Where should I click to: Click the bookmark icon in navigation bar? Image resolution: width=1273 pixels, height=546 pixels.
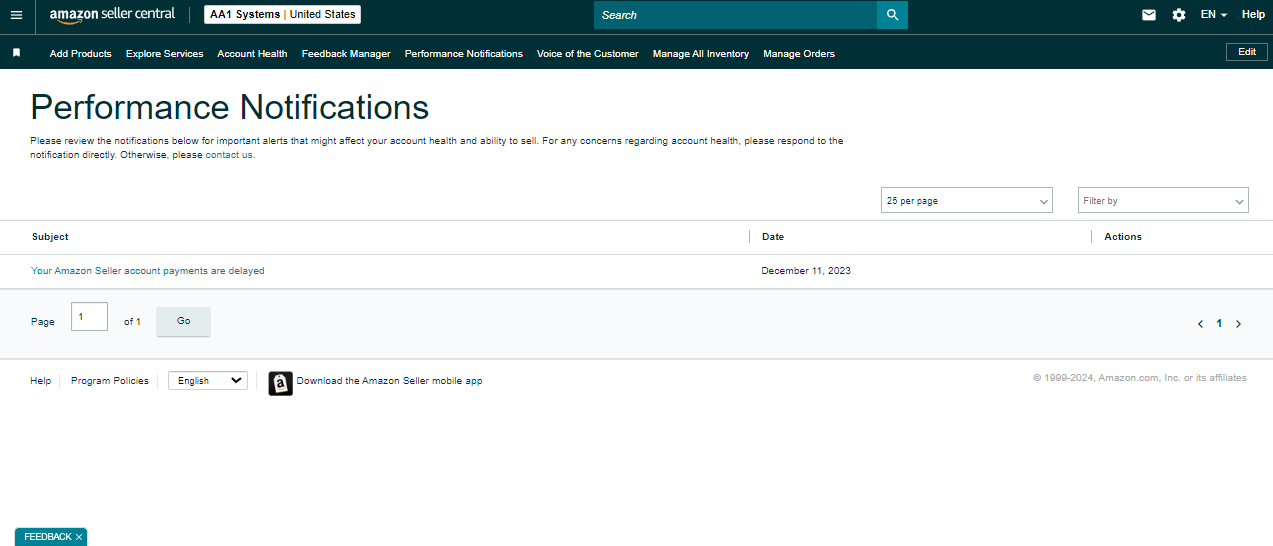[x=16, y=53]
